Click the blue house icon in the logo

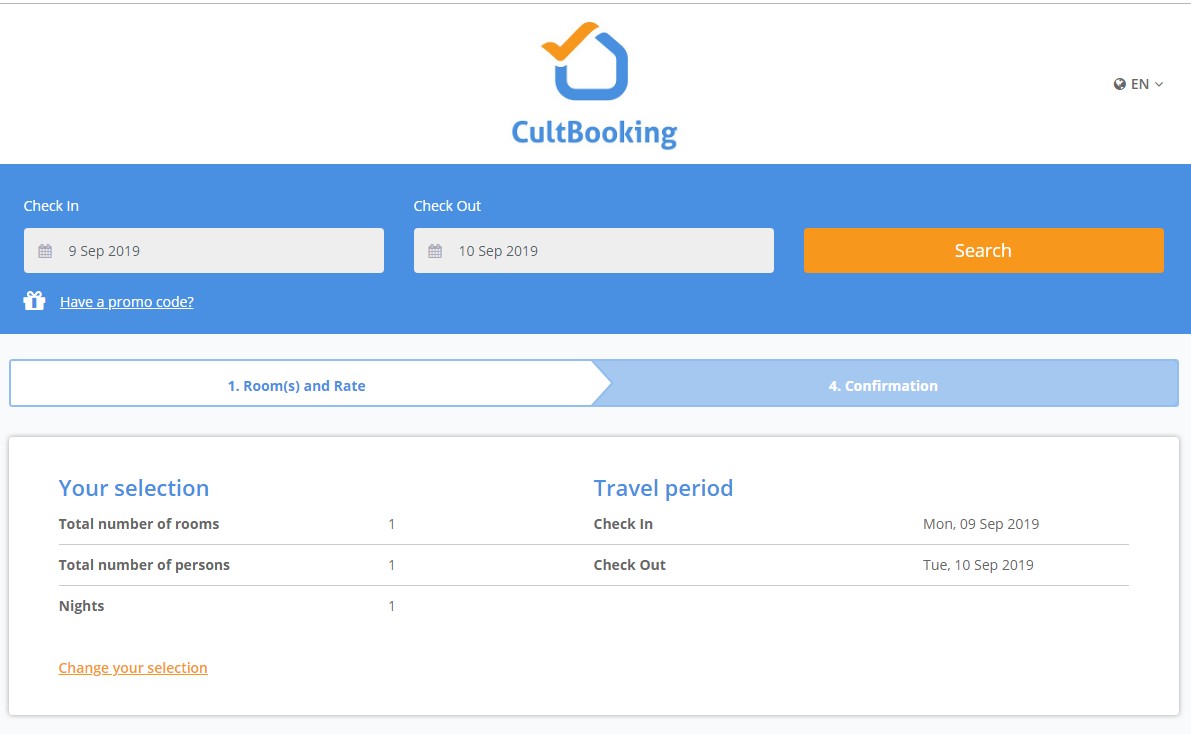[594, 70]
